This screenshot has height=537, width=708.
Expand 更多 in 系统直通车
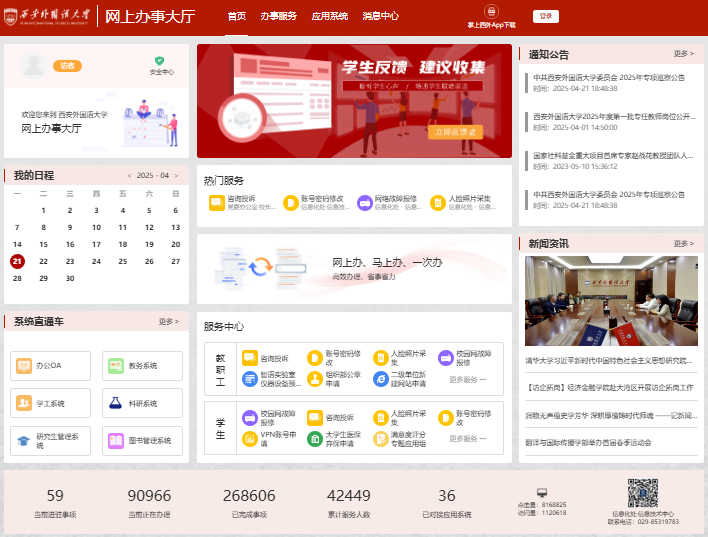169,322
